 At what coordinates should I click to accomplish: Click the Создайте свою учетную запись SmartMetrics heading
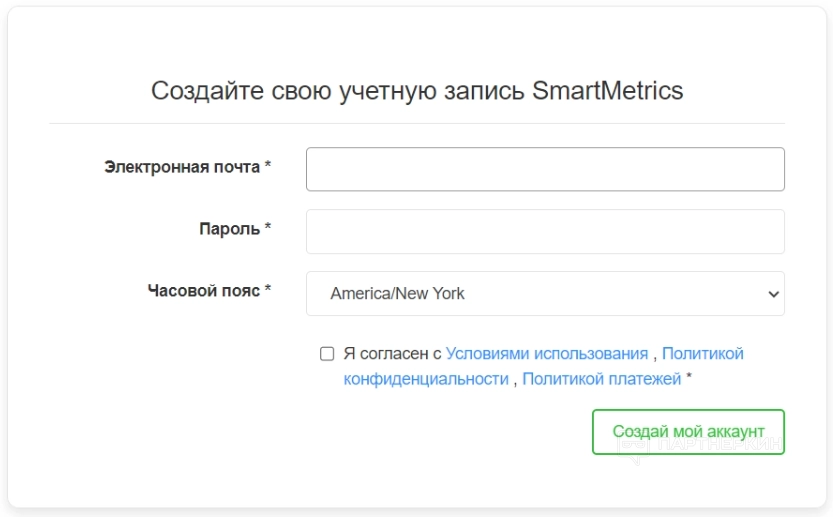tap(417, 90)
